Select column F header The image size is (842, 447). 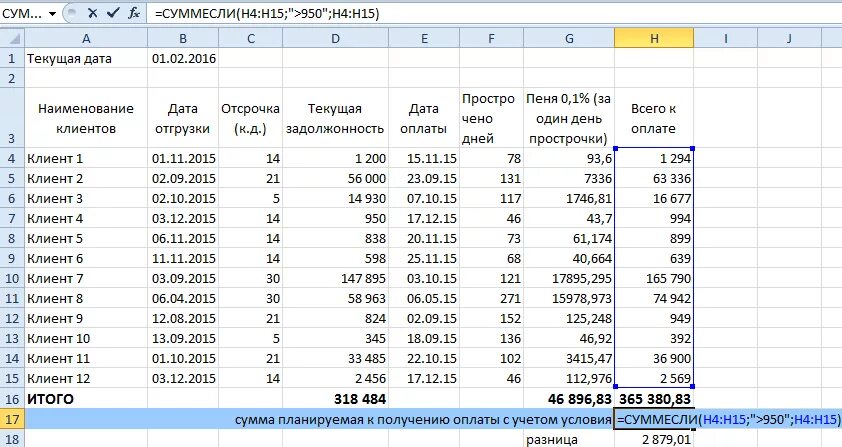tap(491, 39)
